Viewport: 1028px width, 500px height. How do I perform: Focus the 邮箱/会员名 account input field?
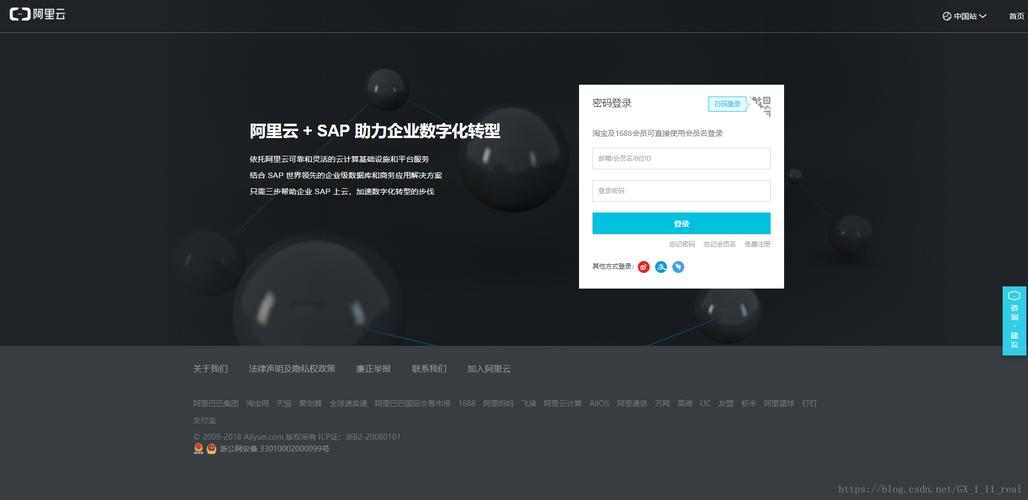pos(681,159)
